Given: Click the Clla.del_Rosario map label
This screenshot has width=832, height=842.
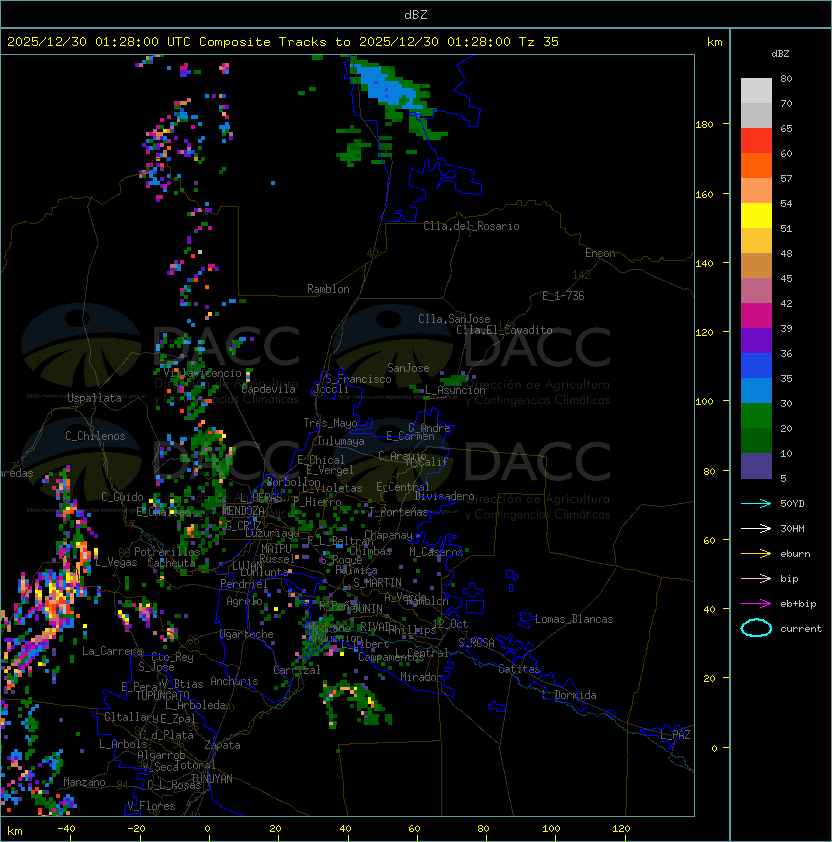Looking at the screenshot, I should click(471, 226).
